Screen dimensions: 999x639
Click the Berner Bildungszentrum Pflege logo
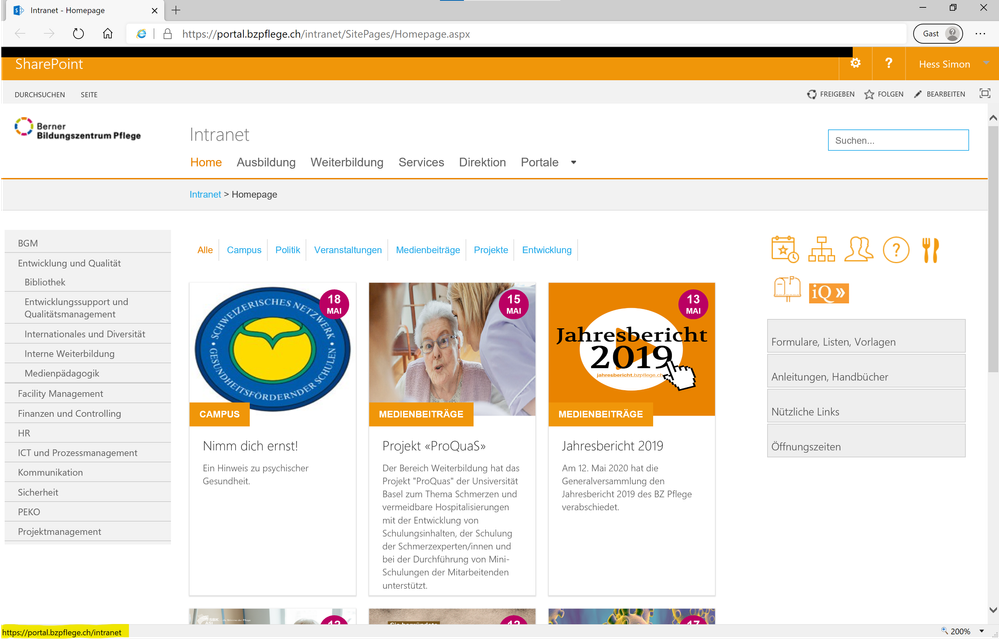(x=78, y=129)
